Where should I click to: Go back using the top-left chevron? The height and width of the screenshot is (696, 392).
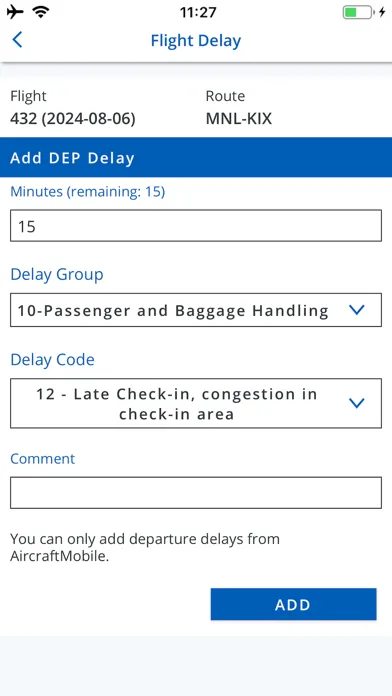tap(17, 40)
